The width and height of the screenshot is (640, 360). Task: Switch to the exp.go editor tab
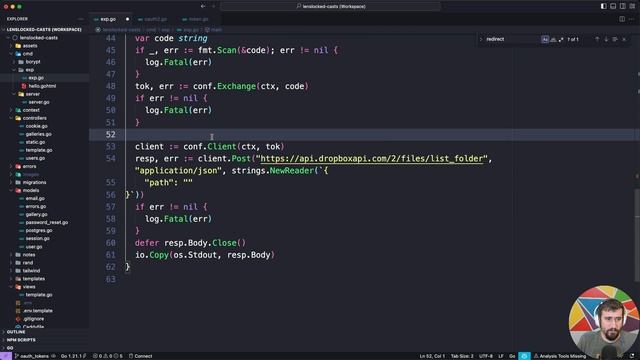pyautogui.click(x=108, y=19)
